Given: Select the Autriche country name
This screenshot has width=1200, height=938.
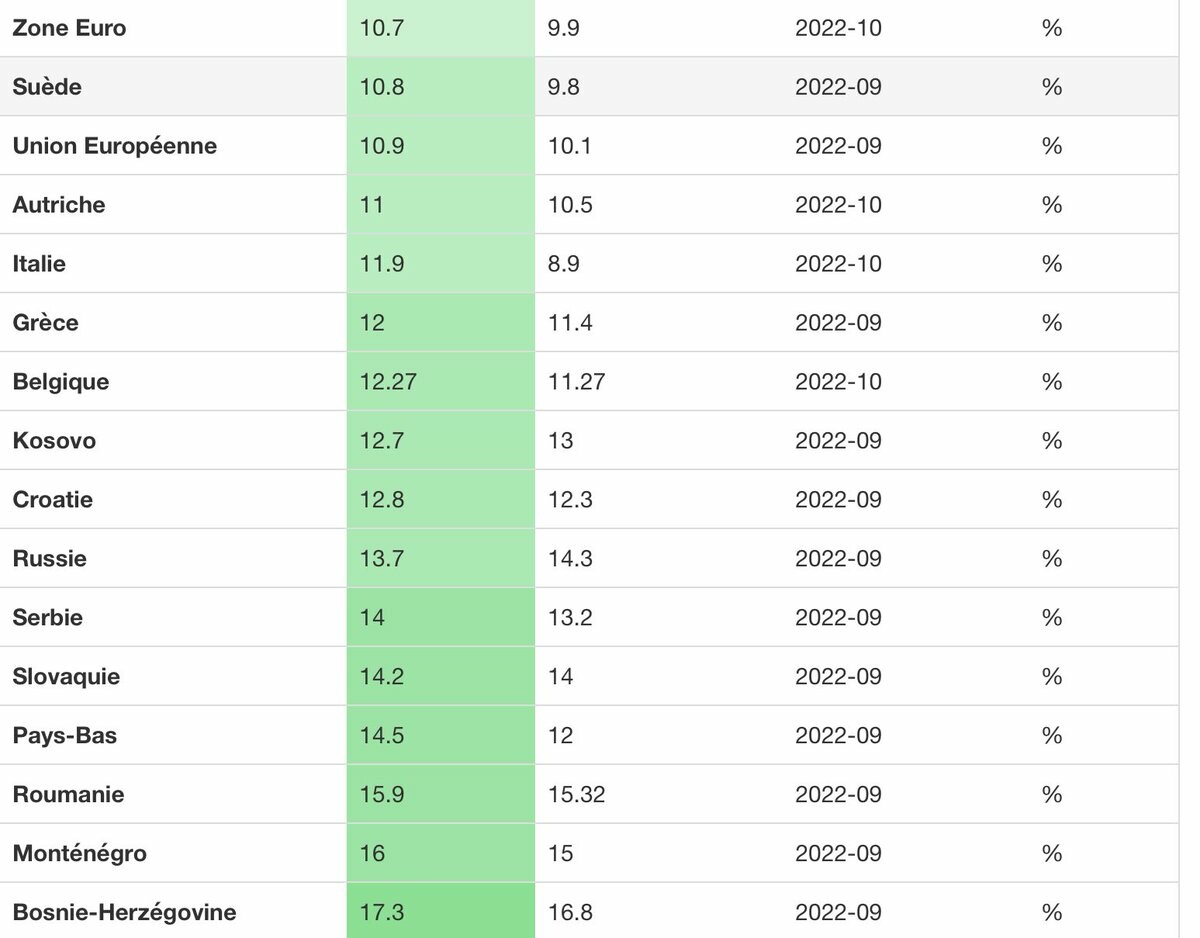Looking at the screenshot, I should point(59,205).
